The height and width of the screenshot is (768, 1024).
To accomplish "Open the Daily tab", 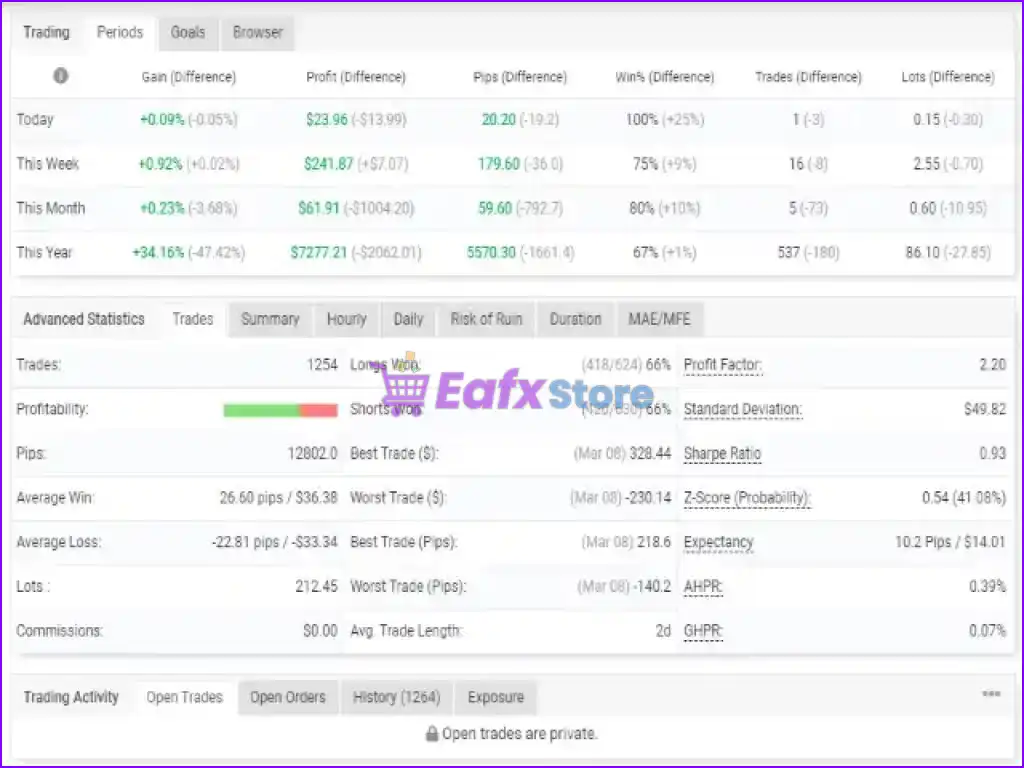I will [408, 319].
